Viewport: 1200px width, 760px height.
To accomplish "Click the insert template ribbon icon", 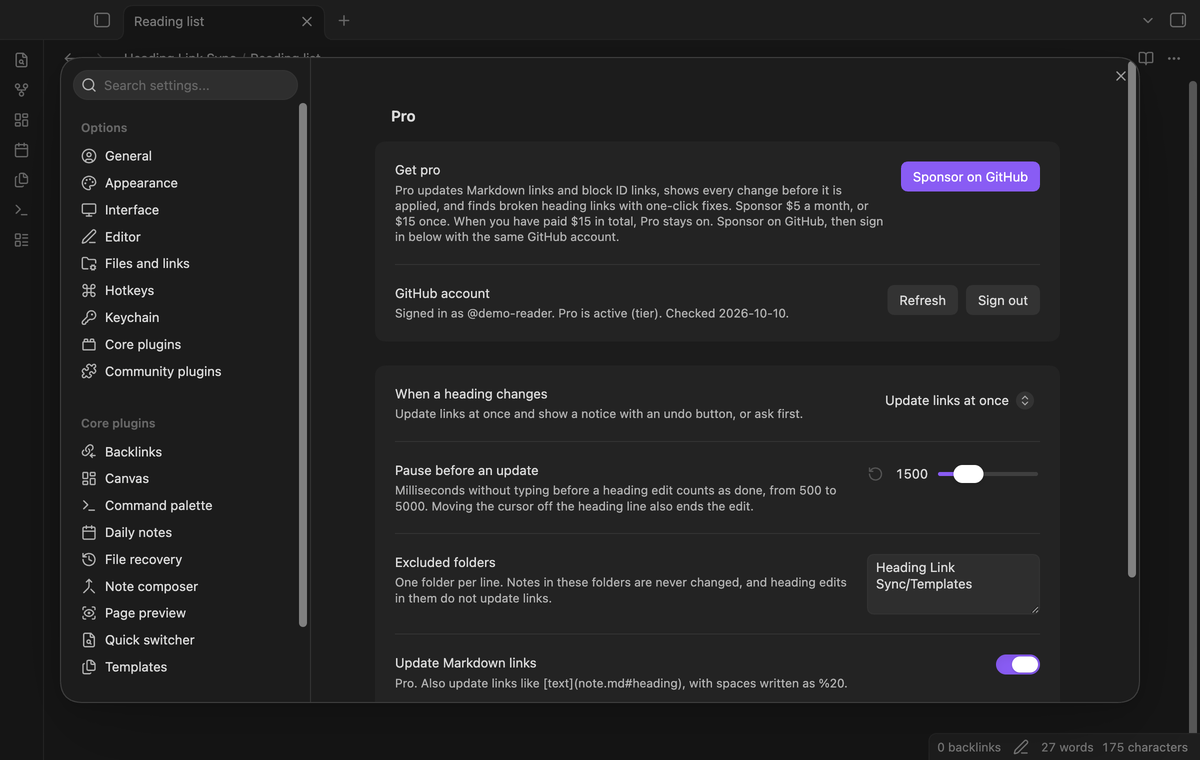I will [21, 180].
